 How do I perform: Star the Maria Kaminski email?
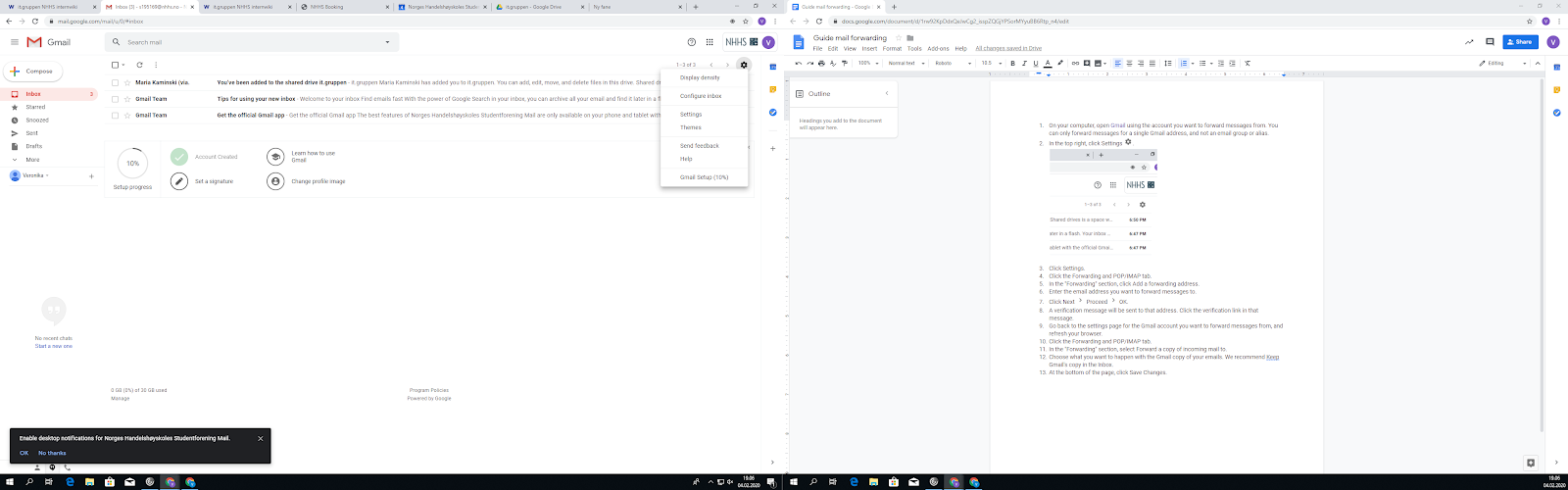coord(125,82)
